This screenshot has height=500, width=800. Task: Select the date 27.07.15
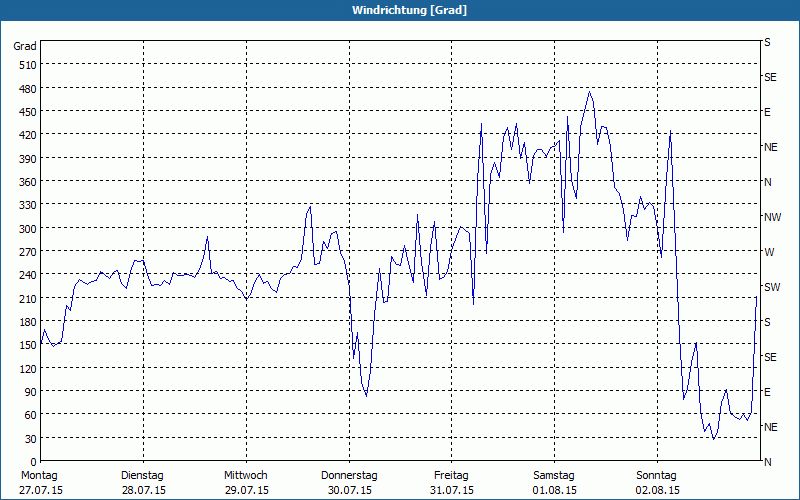(x=41, y=491)
